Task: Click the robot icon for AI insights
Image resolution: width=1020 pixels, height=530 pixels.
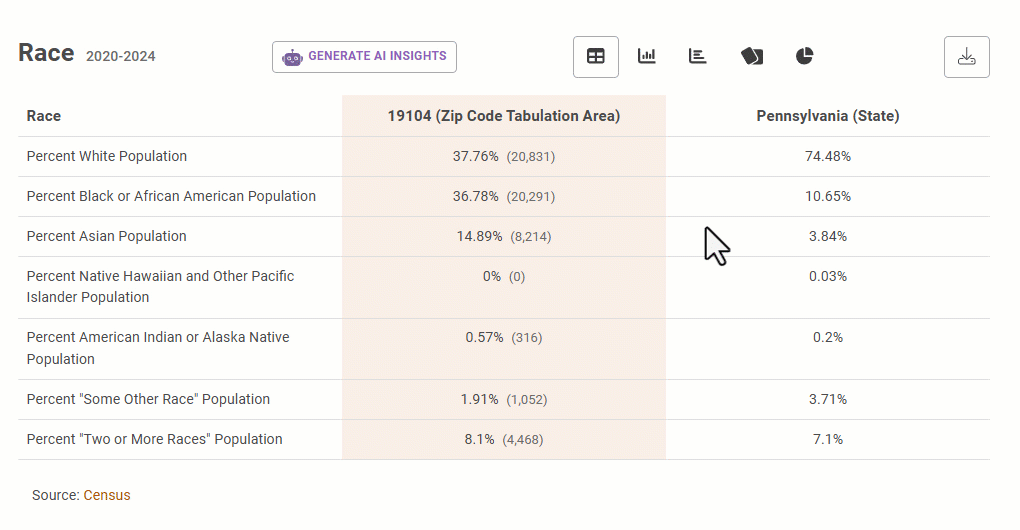Action: tap(292, 57)
